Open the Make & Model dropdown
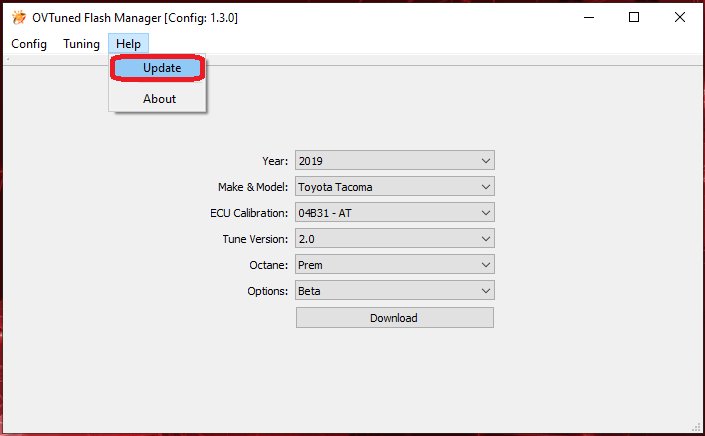This screenshot has width=705, height=436. [395, 187]
